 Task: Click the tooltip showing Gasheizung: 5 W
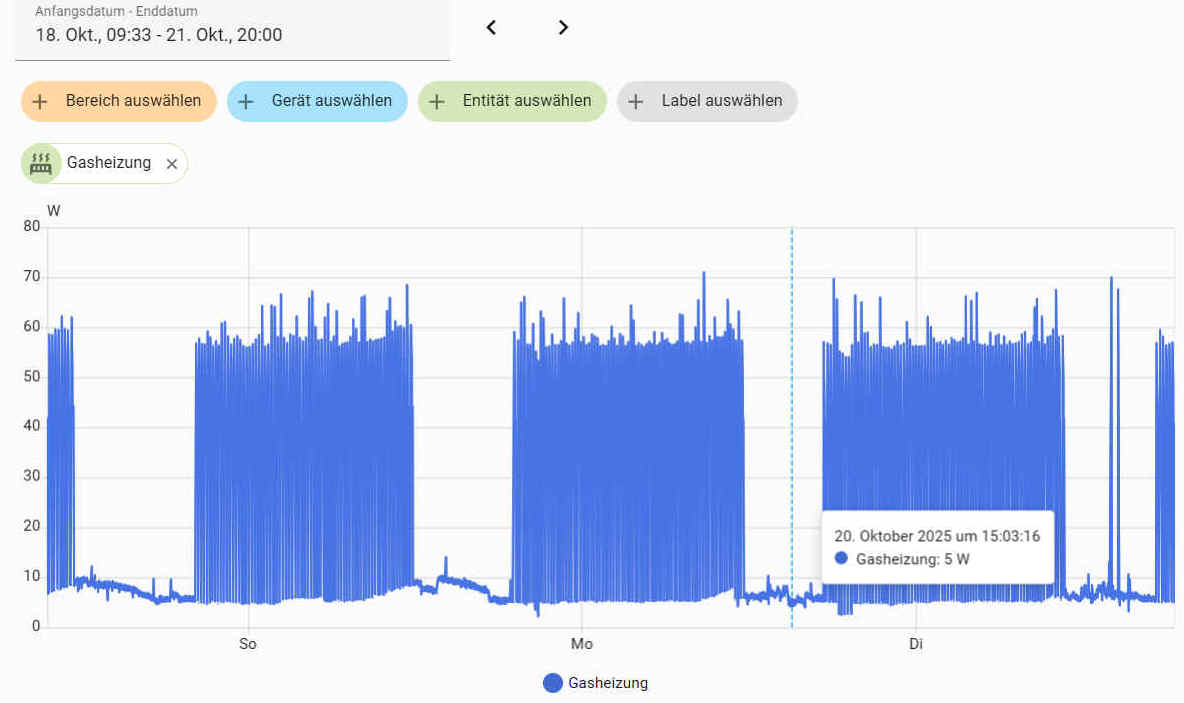[937, 547]
